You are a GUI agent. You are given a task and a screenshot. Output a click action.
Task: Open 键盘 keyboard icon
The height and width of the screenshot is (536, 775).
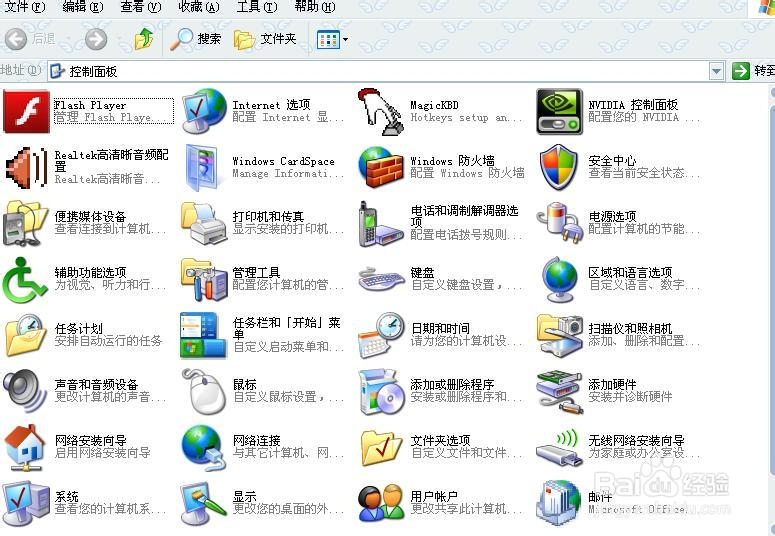381,280
